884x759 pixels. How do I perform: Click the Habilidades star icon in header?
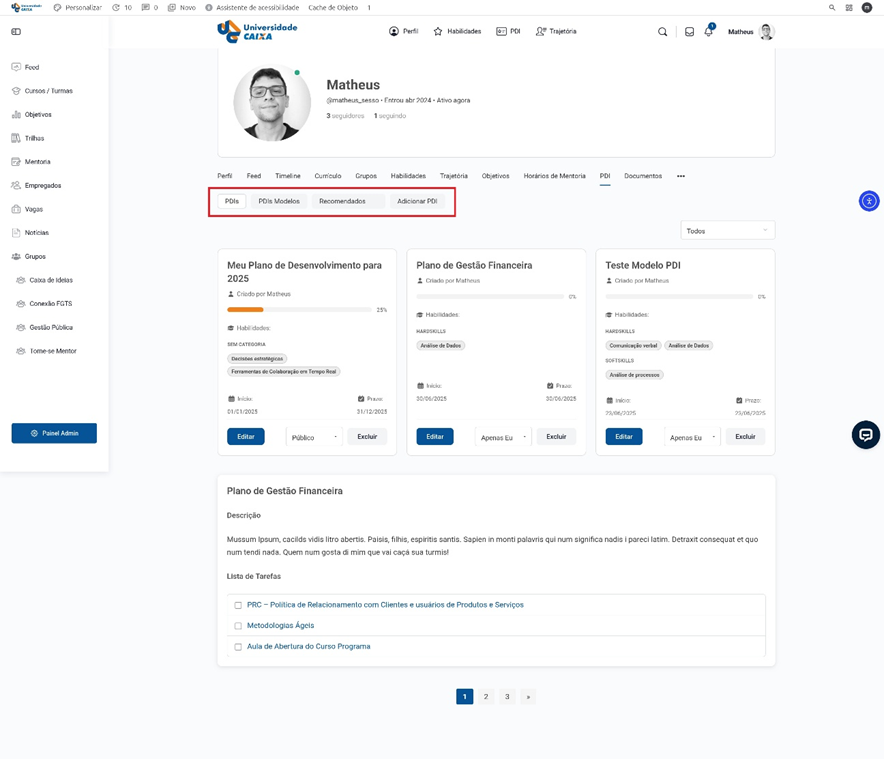click(x=438, y=32)
